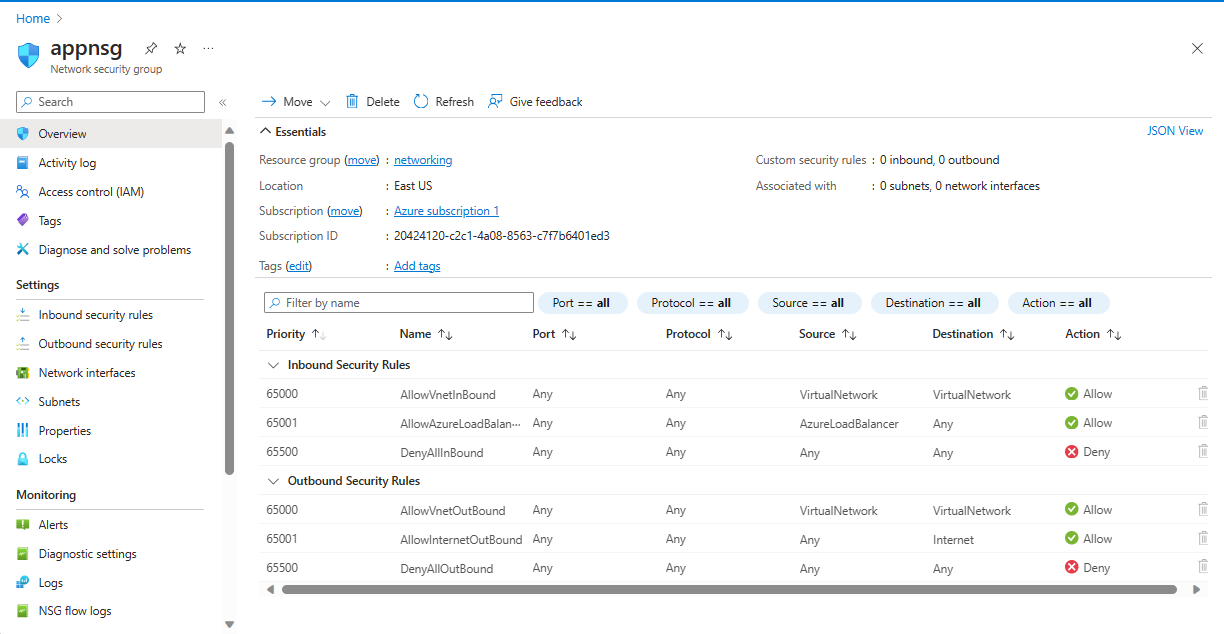
Task: Collapse the sidebar menu with chevron
Action: pos(222,102)
